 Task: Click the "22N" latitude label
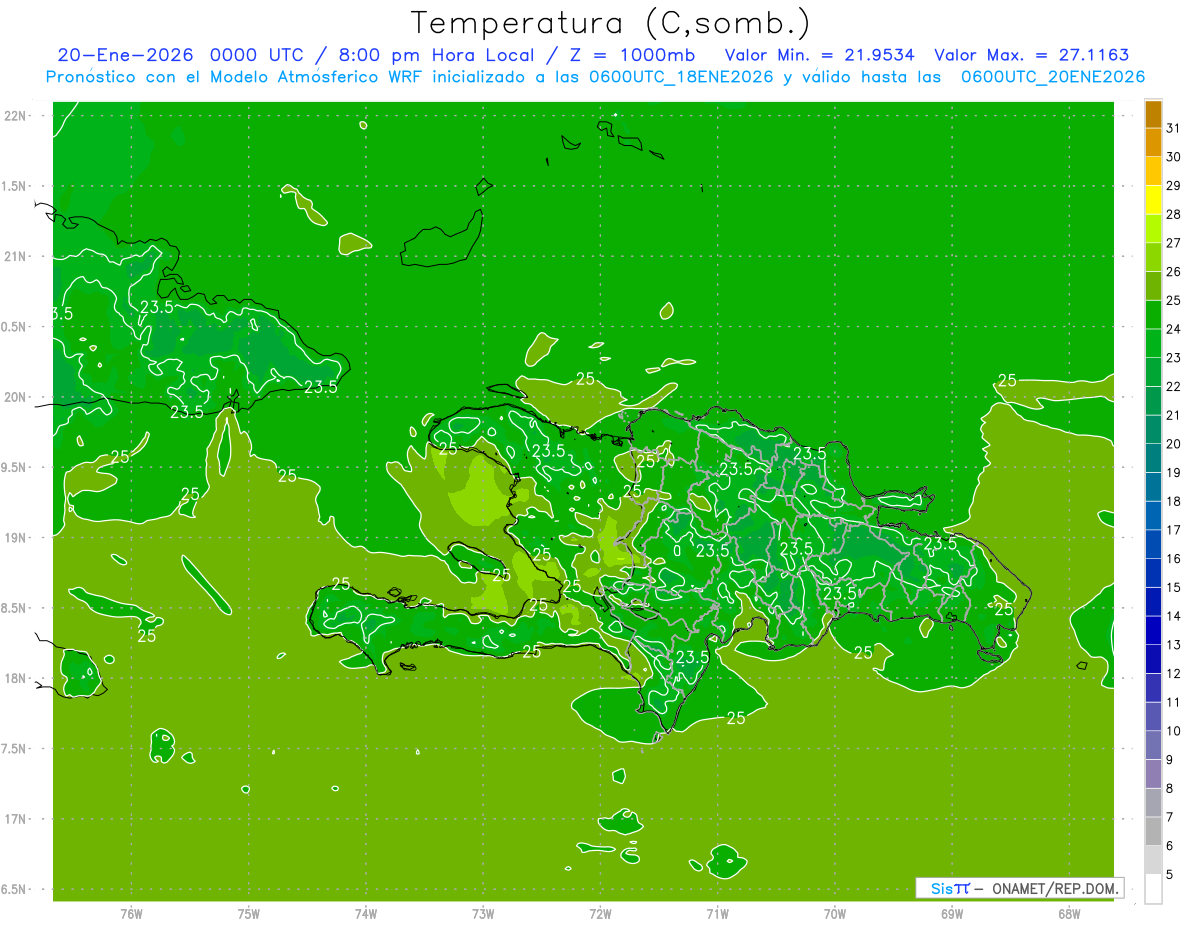[x=16, y=116]
